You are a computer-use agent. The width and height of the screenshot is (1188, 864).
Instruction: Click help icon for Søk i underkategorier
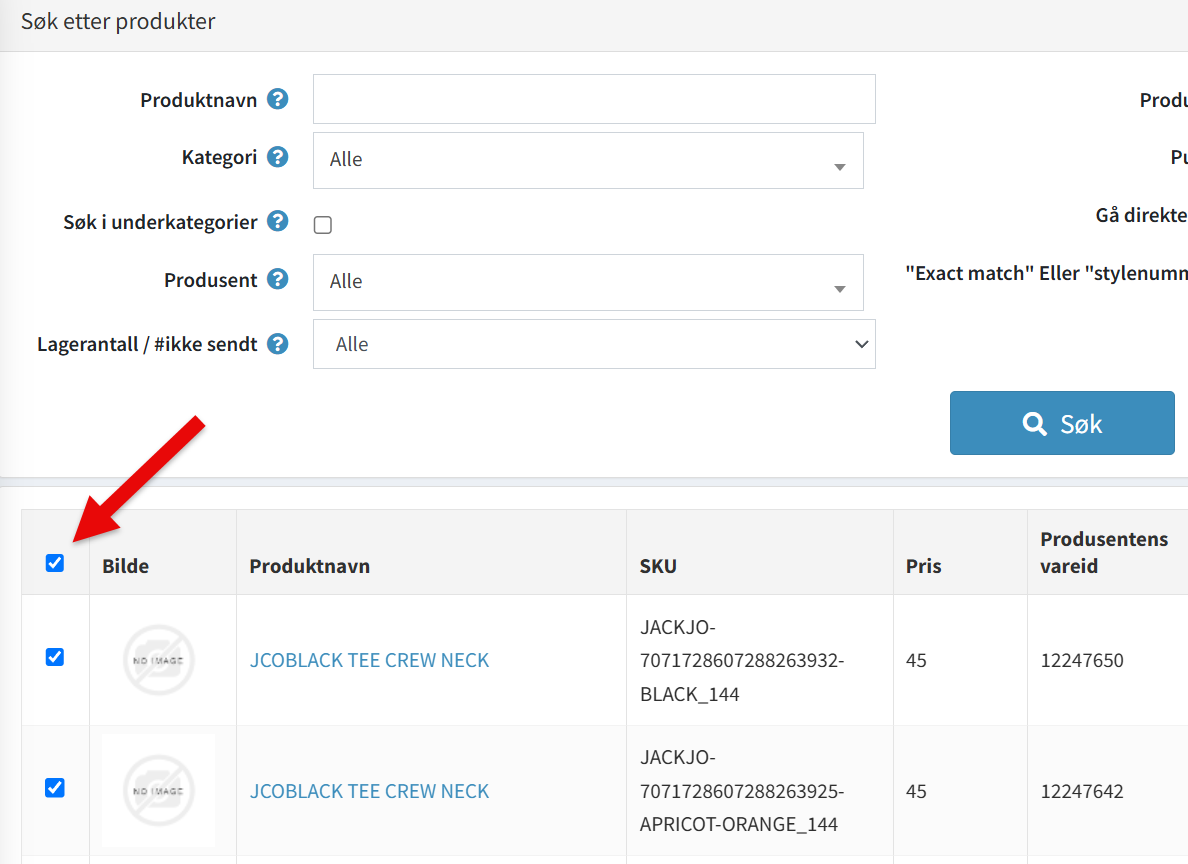pos(278,222)
